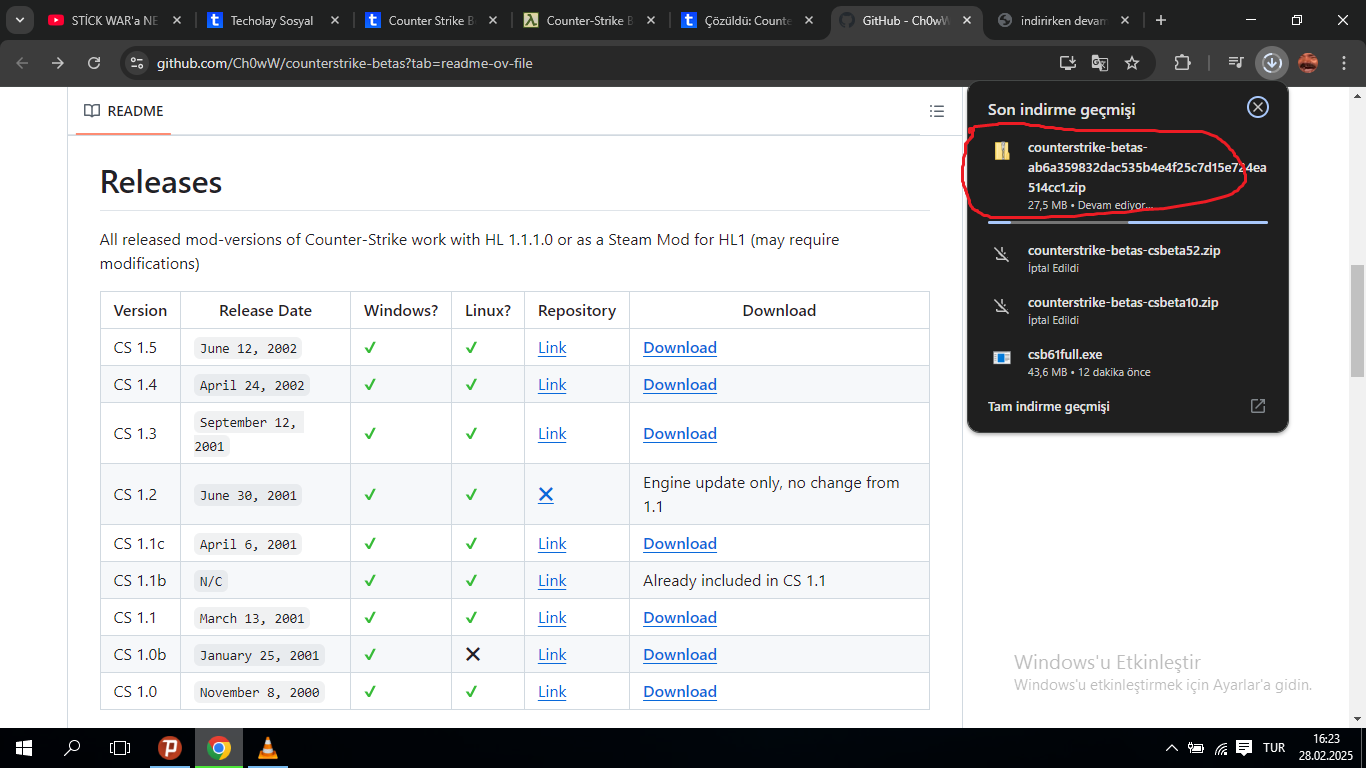Switch to the Techolay Sosyal tab
1366x768 pixels.
pyautogui.click(x=272, y=20)
